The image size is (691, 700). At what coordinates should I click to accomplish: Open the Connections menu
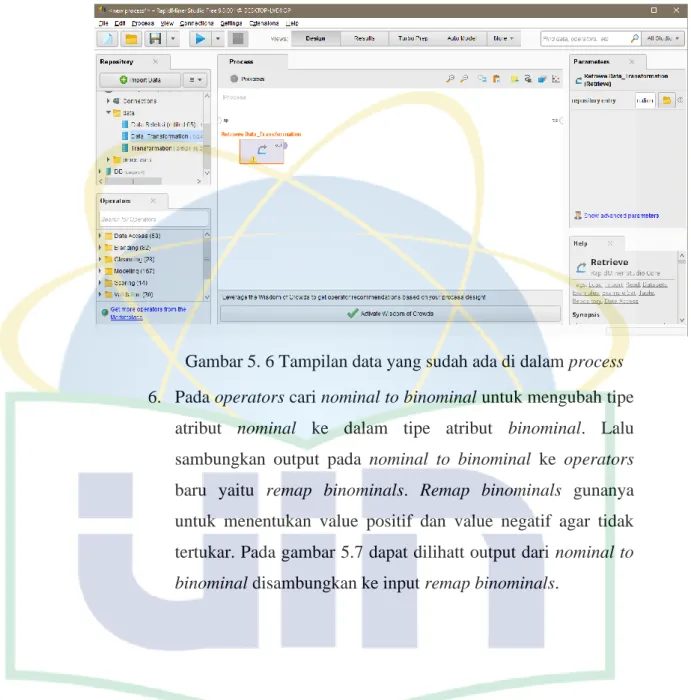(197, 23)
